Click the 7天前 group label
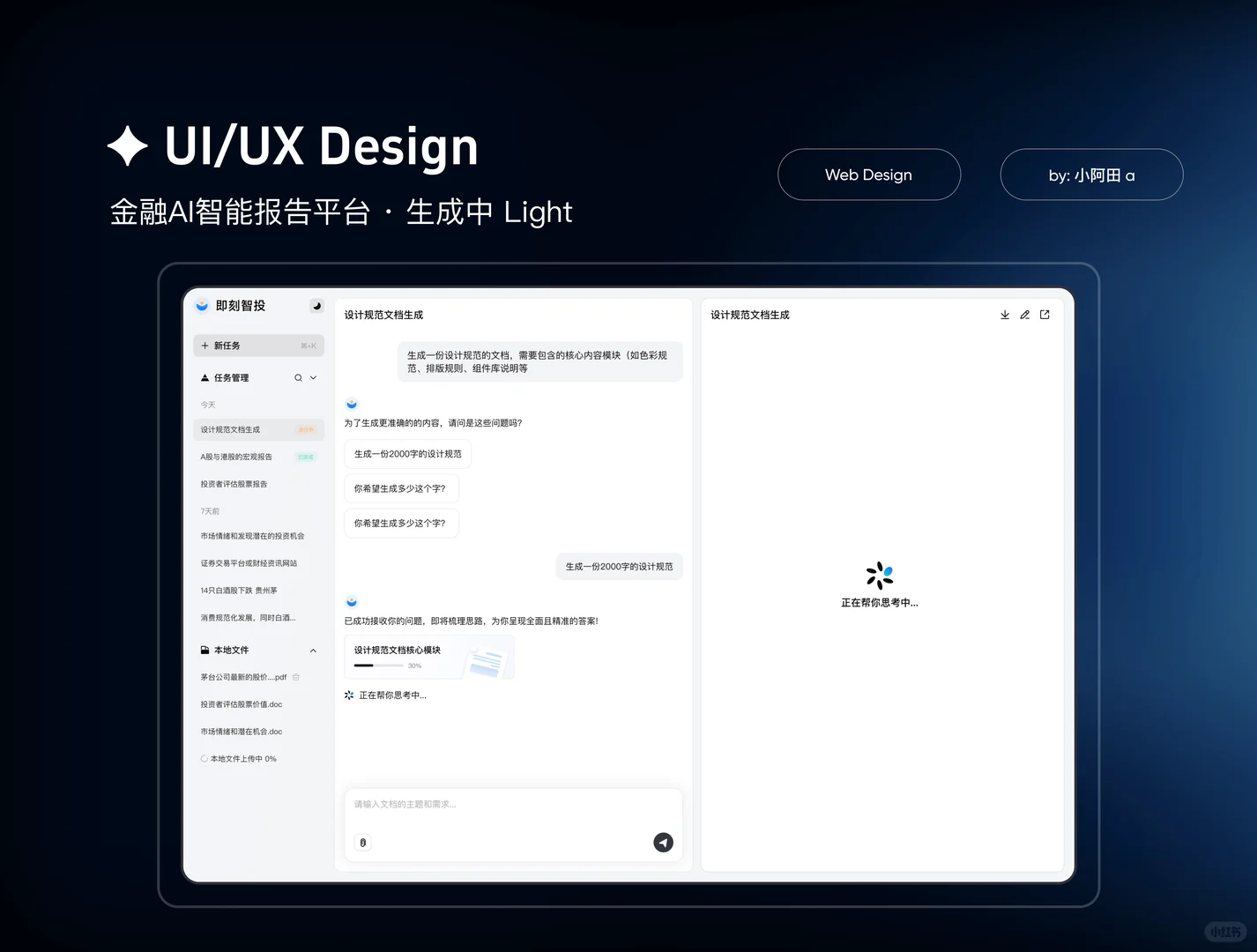 click(210, 511)
